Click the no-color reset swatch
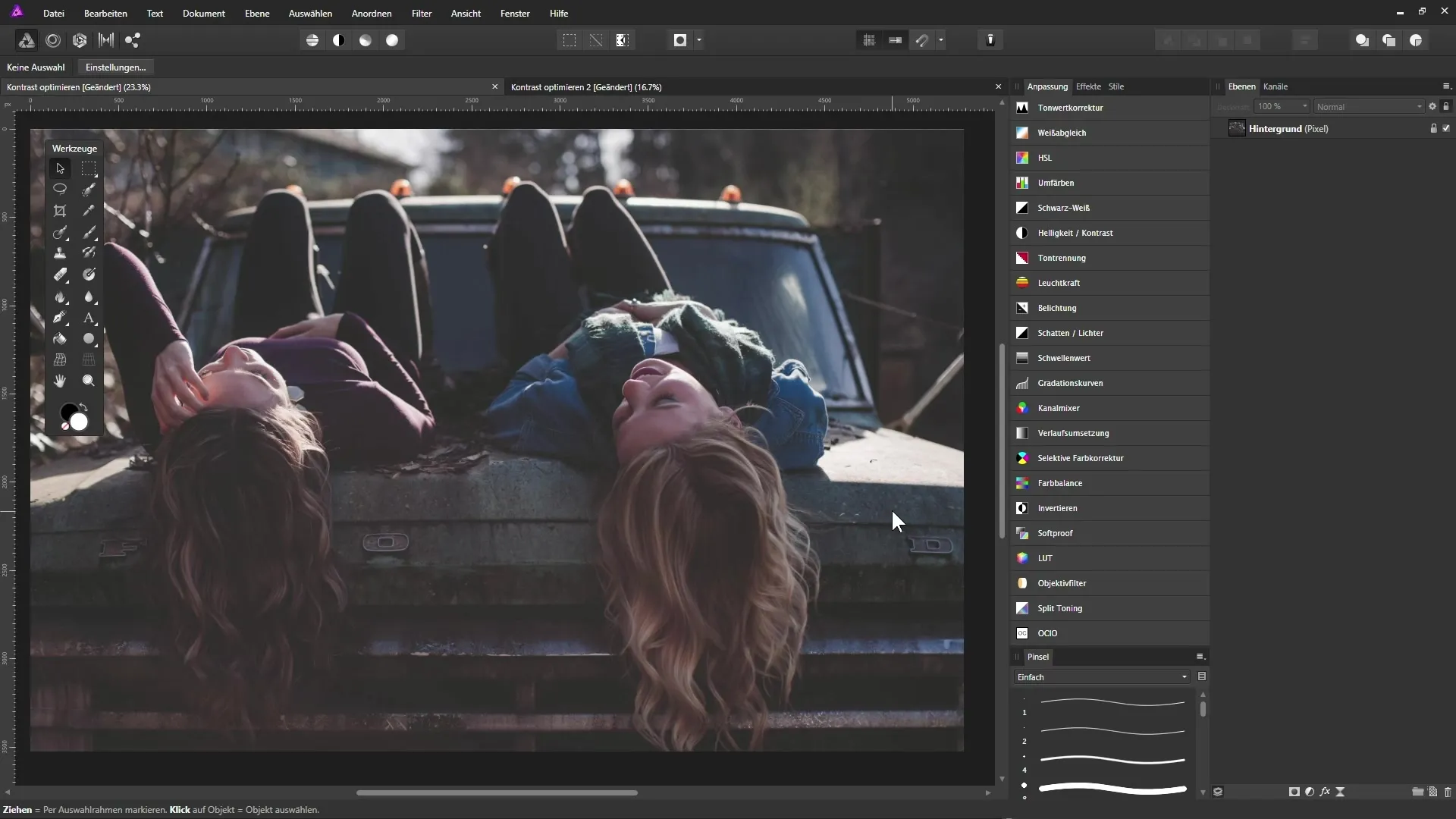Image resolution: width=1456 pixels, height=819 pixels. 65,427
